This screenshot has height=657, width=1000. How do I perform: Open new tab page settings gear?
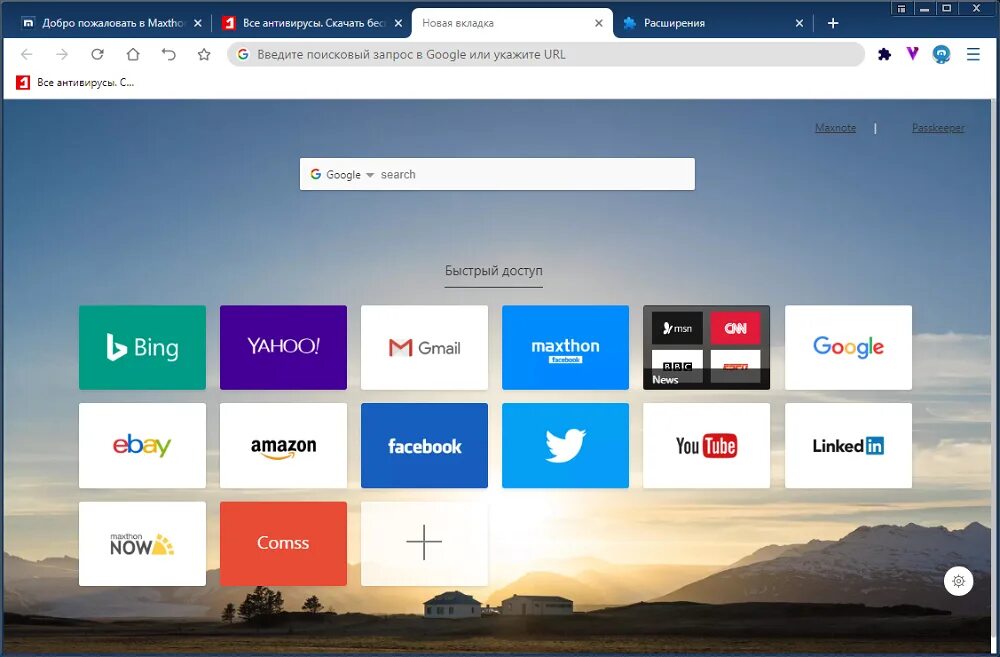[959, 581]
